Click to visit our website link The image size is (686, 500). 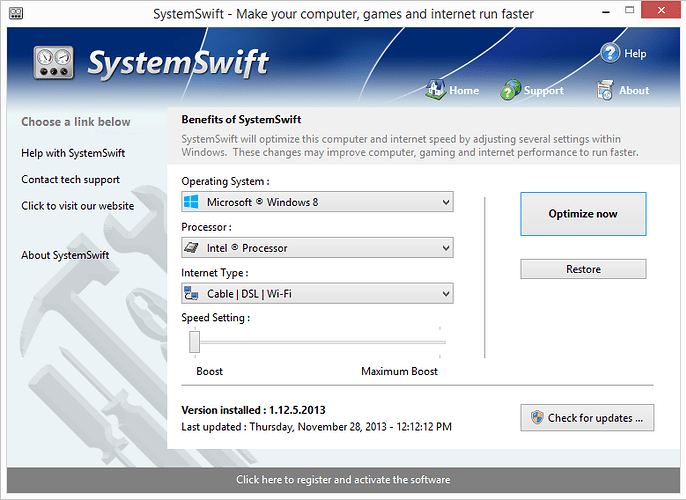pos(77,206)
